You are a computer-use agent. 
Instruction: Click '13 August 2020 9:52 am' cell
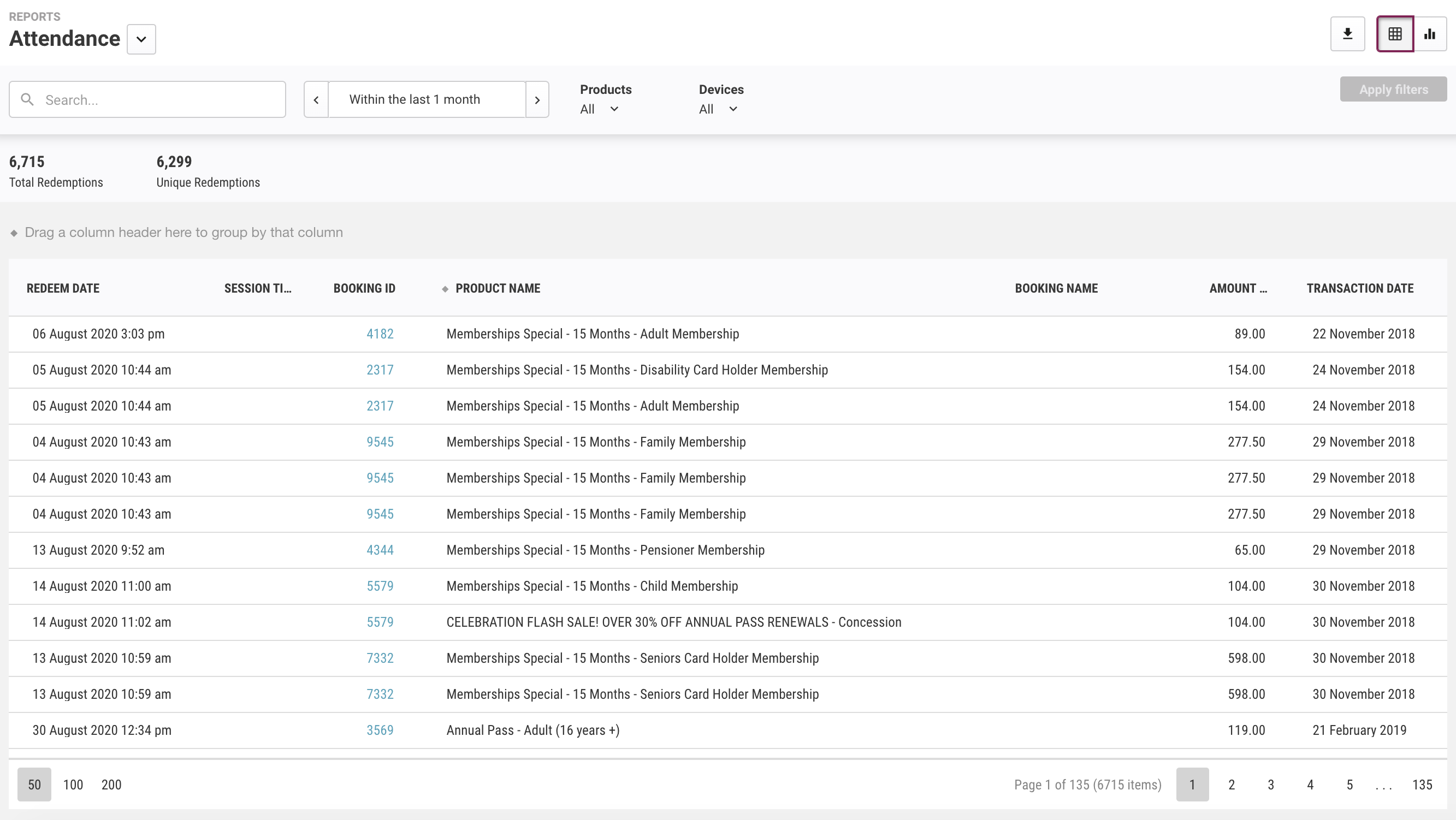[x=98, y=550]
